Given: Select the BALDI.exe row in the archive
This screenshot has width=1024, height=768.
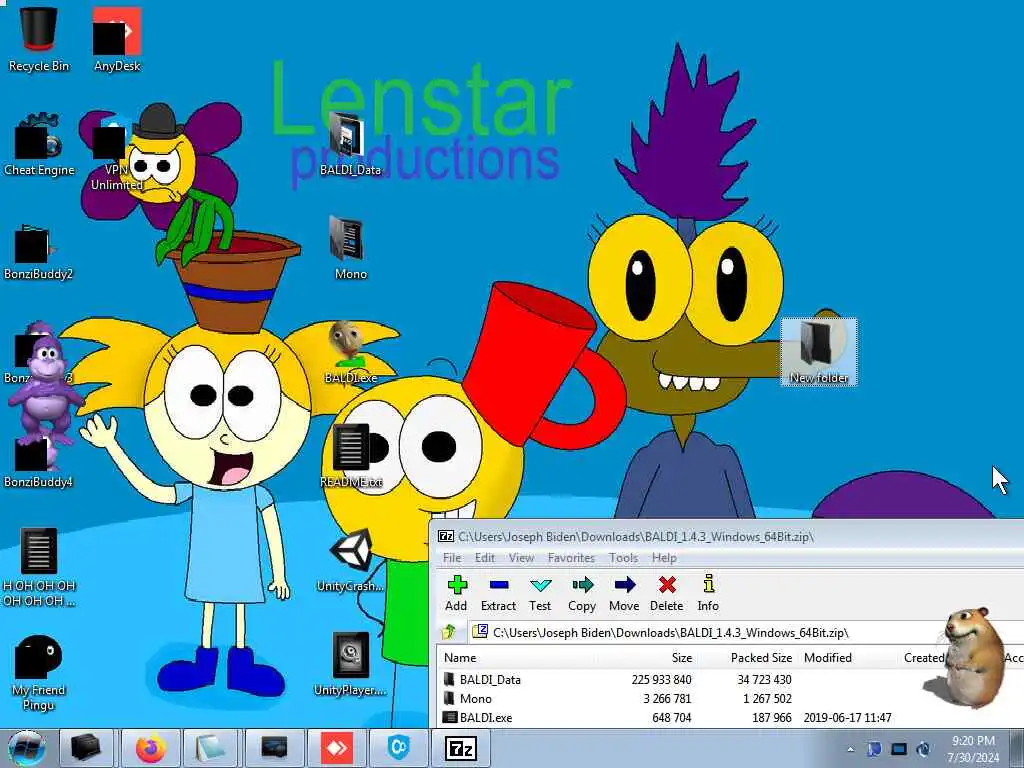Looking at the screenshot, I should 731,718.
